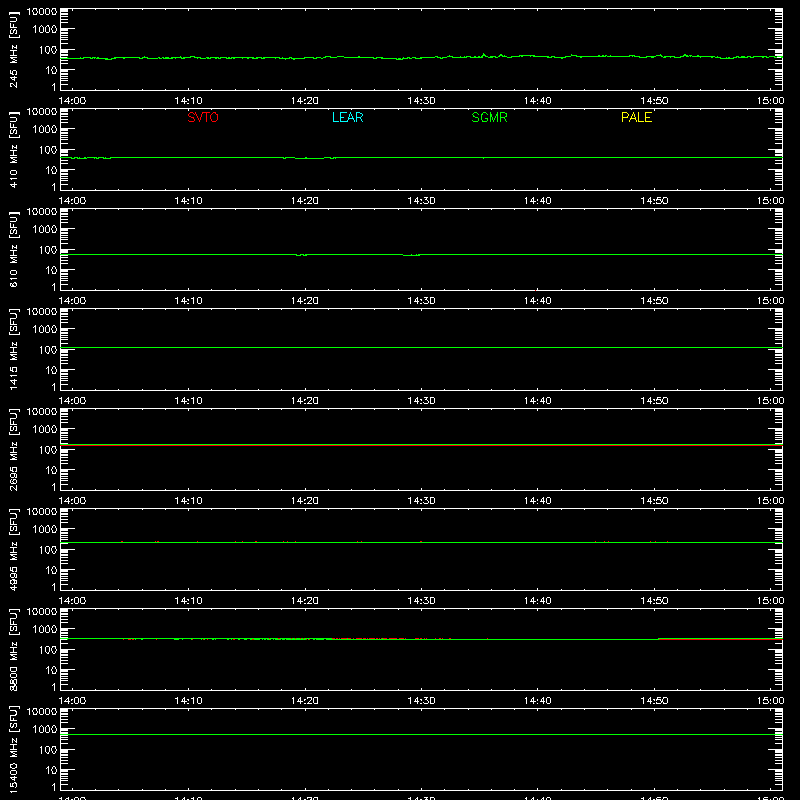Screen dimensions: 800x800
Task: Click 14:20 tick below the 610 MHz plot
Action: [x=305, y=301]
